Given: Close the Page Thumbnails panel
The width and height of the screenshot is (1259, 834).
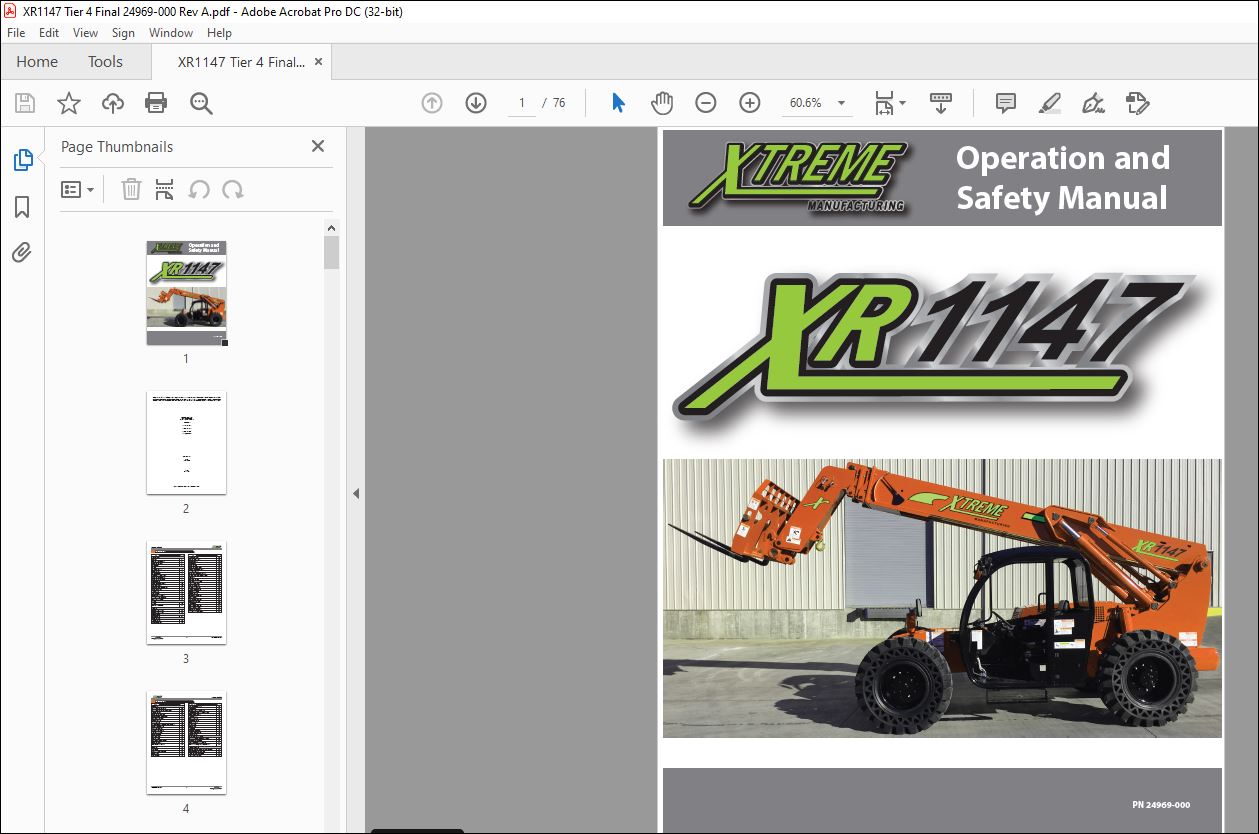Looking at the screenshot, I should coord(318,146).
